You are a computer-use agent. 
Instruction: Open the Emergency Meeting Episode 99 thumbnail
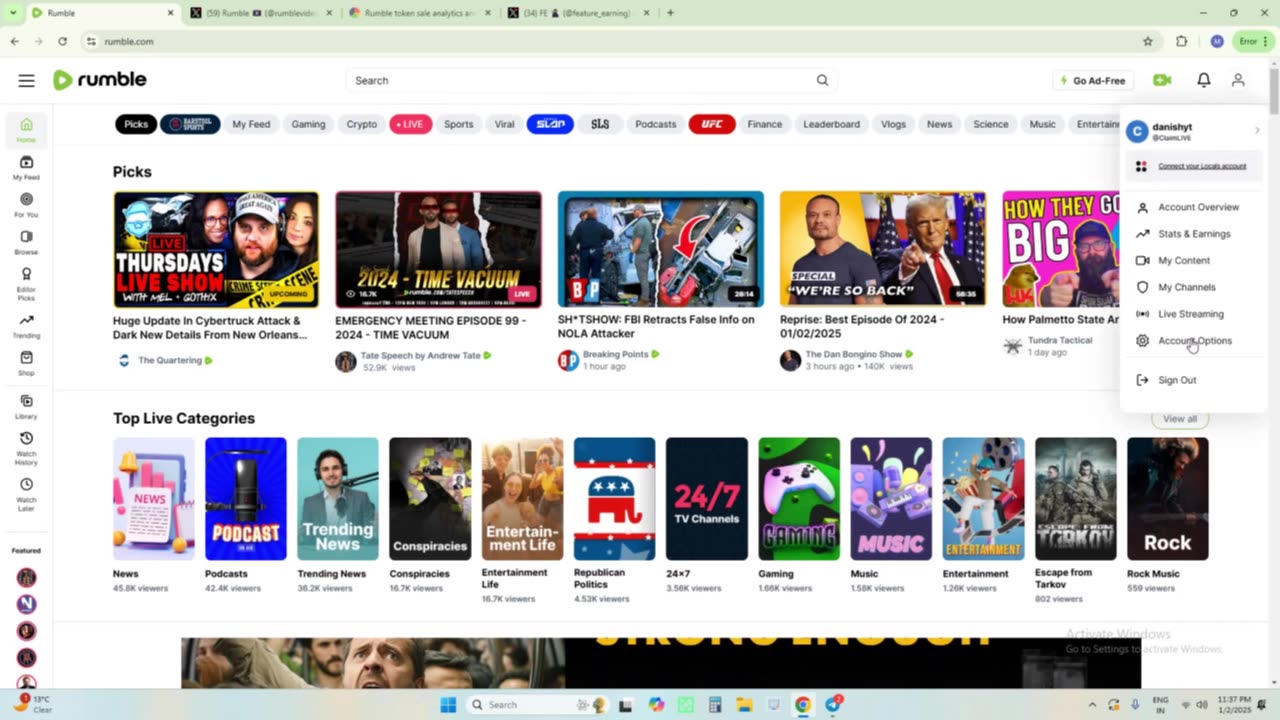coord(438,249)
